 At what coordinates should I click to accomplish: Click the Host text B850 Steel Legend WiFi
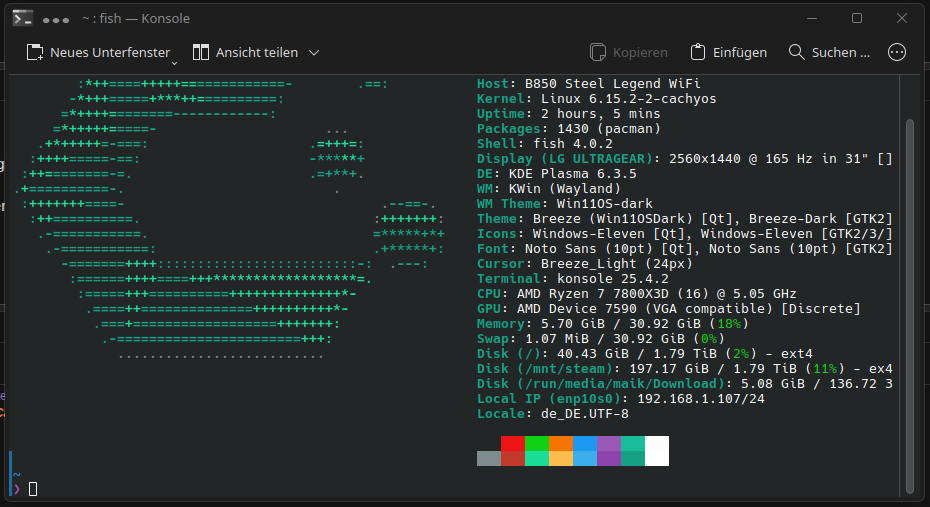pyautogui.click(x=613, y=84)
